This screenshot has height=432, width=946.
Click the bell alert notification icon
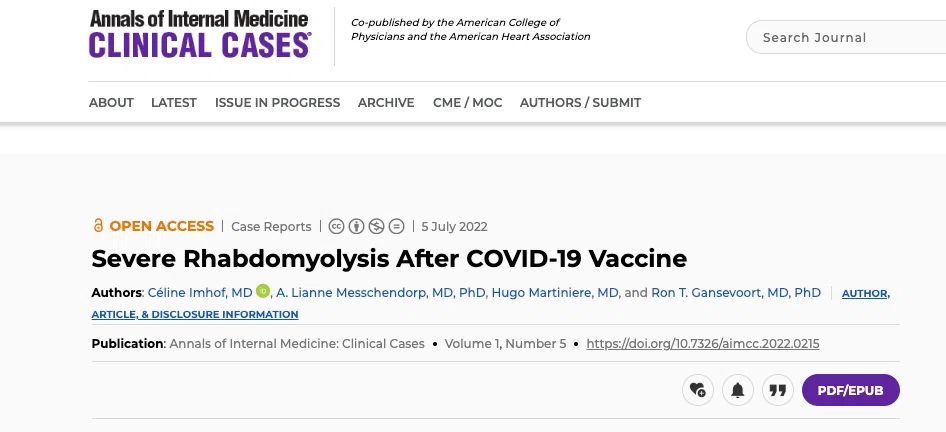(737, 390)
